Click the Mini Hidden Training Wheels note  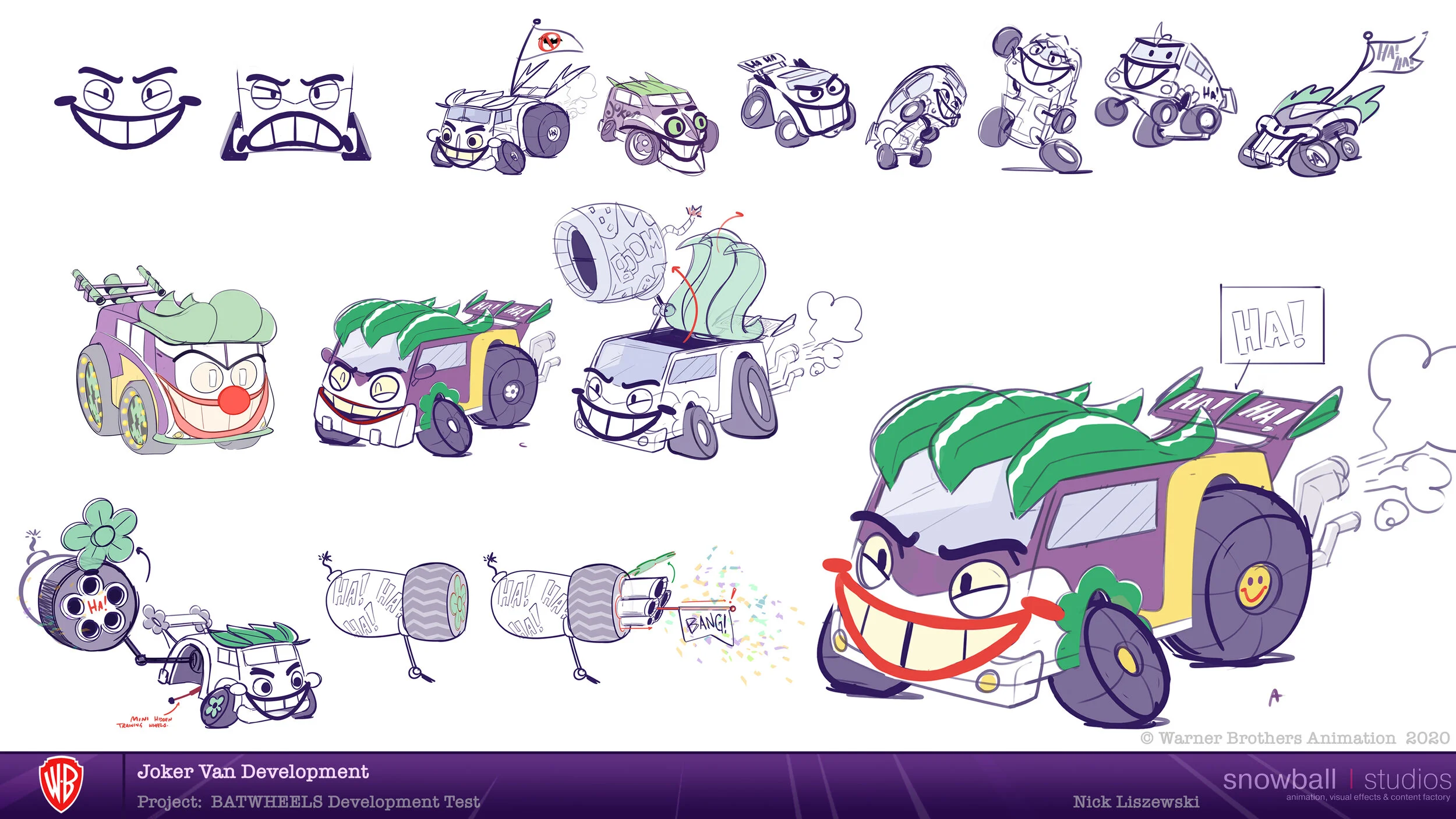click(x=143, y=722)
